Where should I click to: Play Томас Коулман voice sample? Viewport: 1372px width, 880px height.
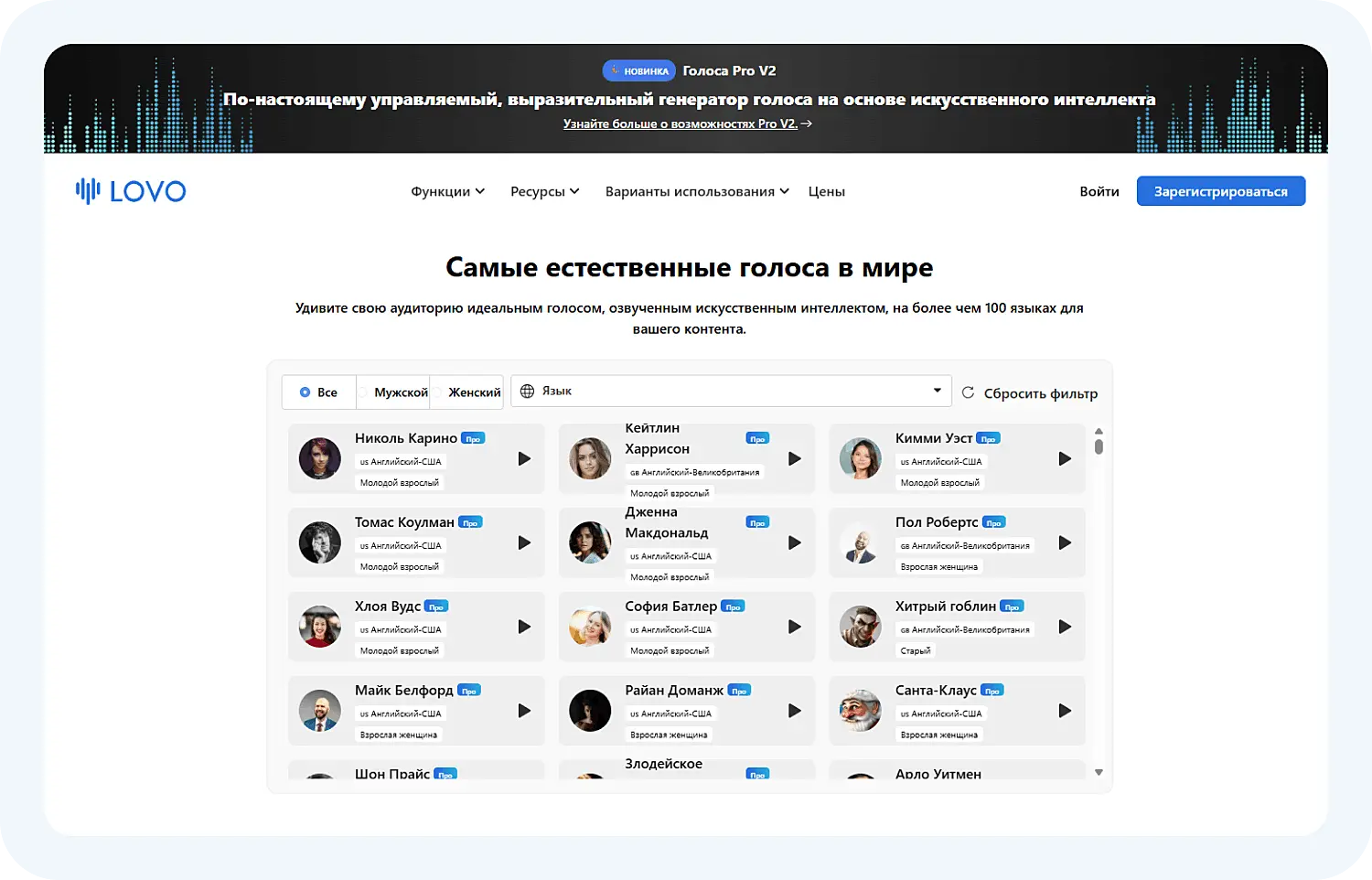click(x=524, y=543)
